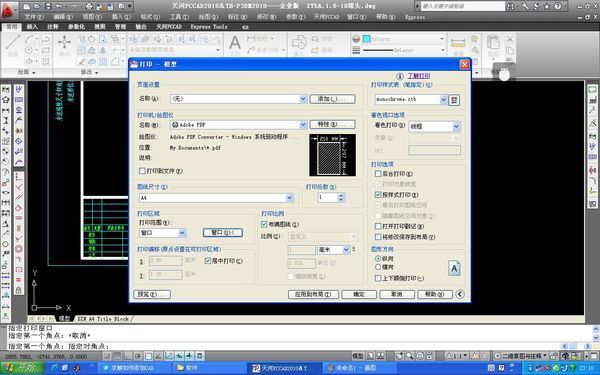Image resolution: width=600 pixels, height=375 pixels.
Task: Click the plot style table editor icon
Action: coord(454,100)
